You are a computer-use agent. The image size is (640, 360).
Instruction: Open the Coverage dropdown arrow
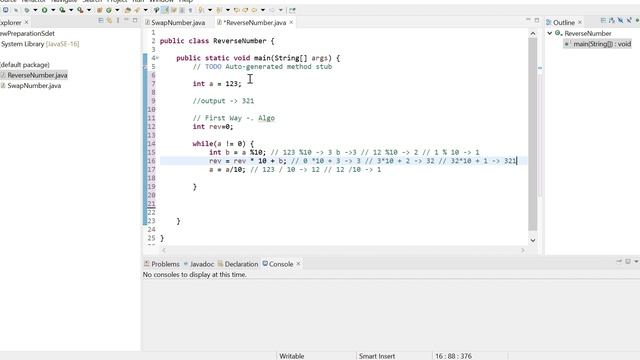(71, 10)
